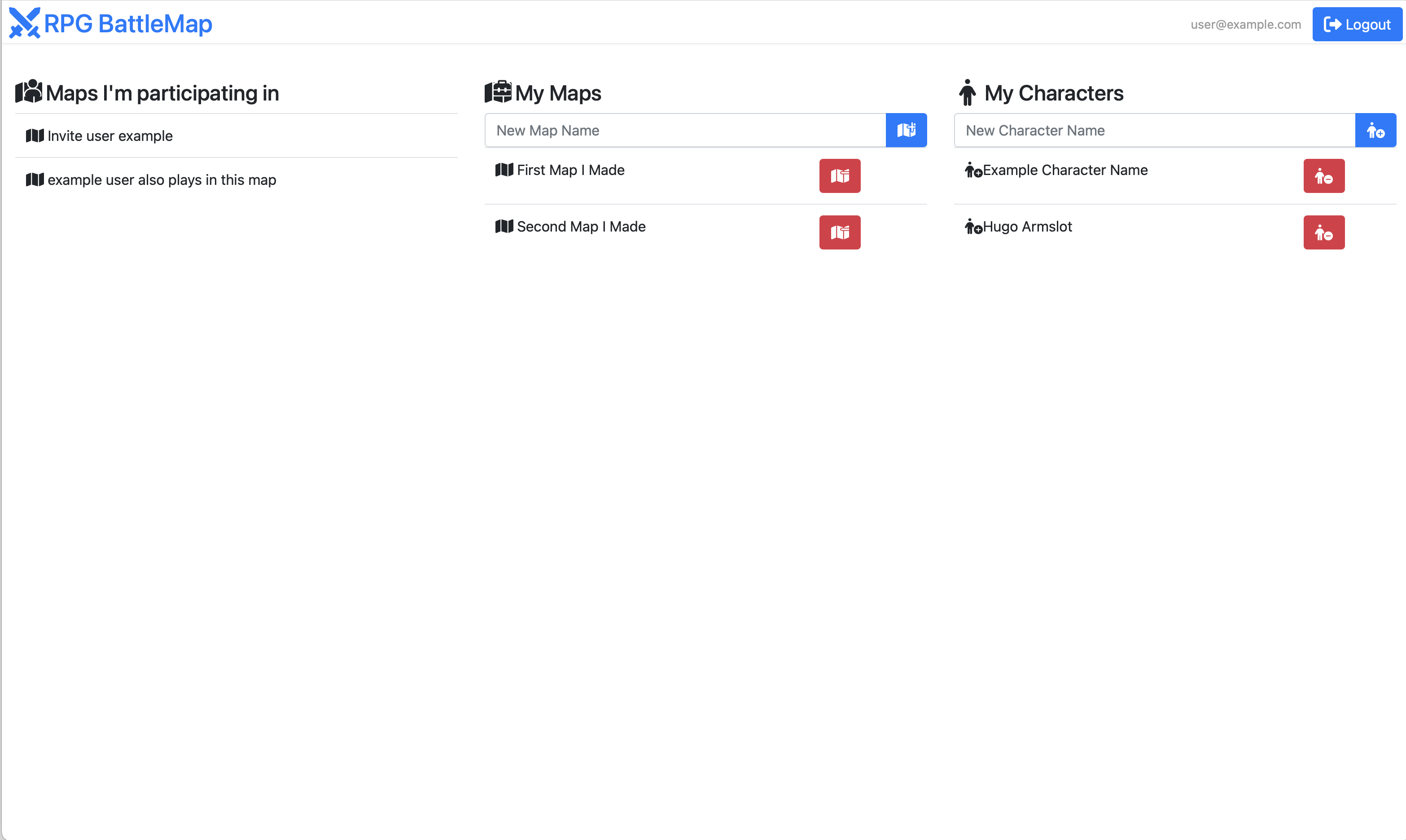This screenshot has width=1406, height=840.
Task: Open the map Invite user example
Action: coord(111,136)
